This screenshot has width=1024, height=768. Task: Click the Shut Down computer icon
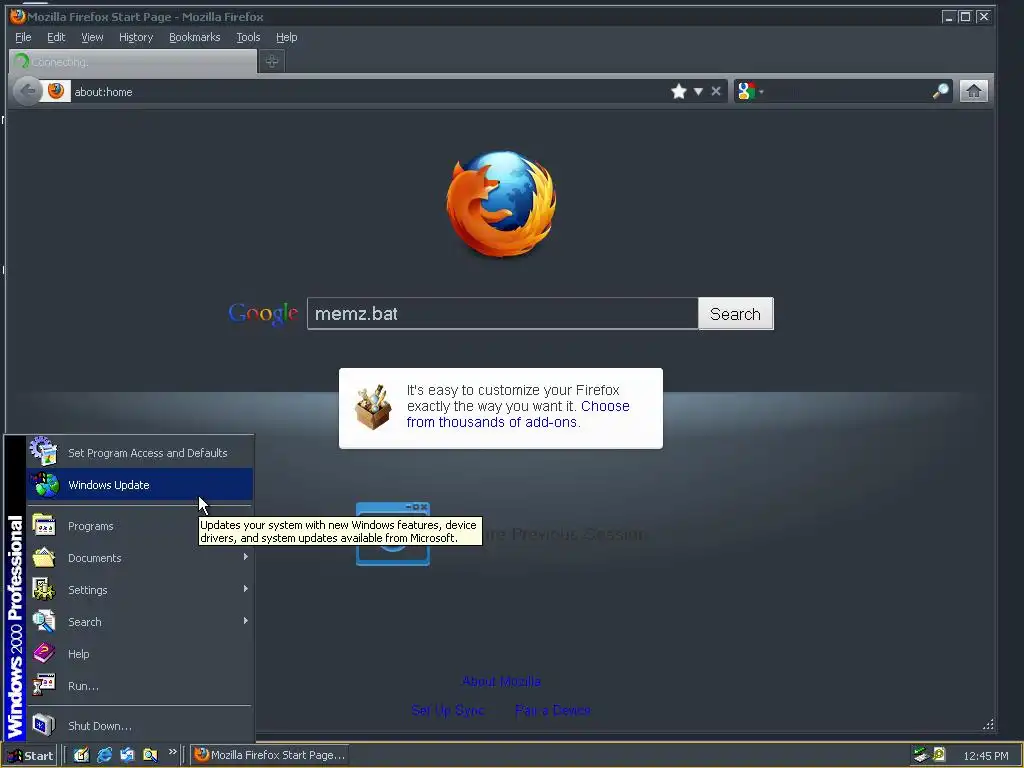44,725
